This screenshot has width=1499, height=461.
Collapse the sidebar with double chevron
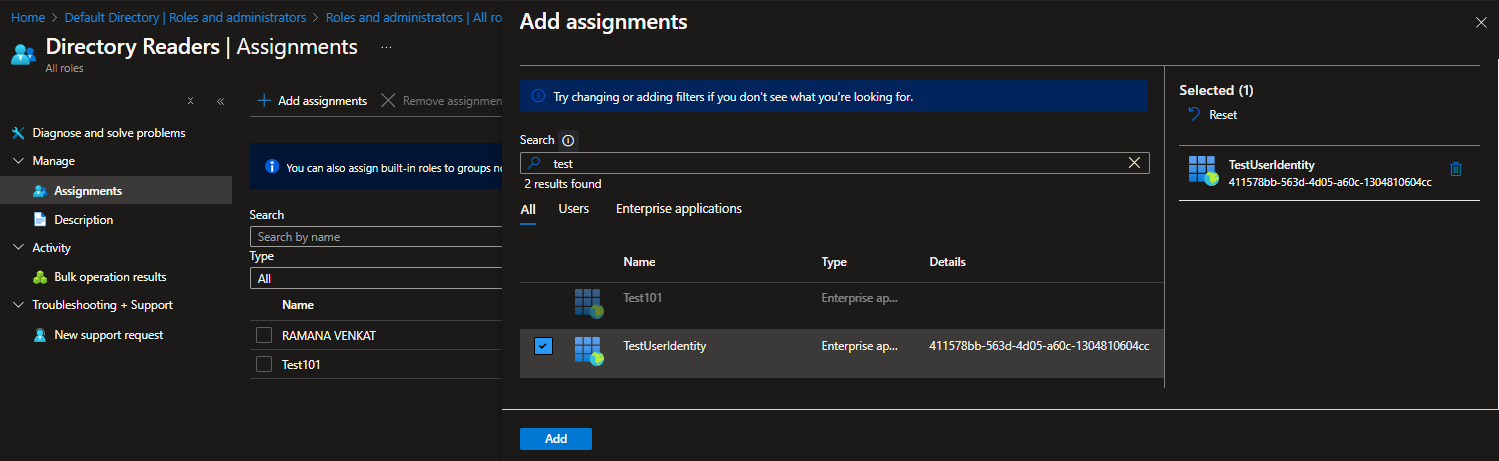[220, 101]
